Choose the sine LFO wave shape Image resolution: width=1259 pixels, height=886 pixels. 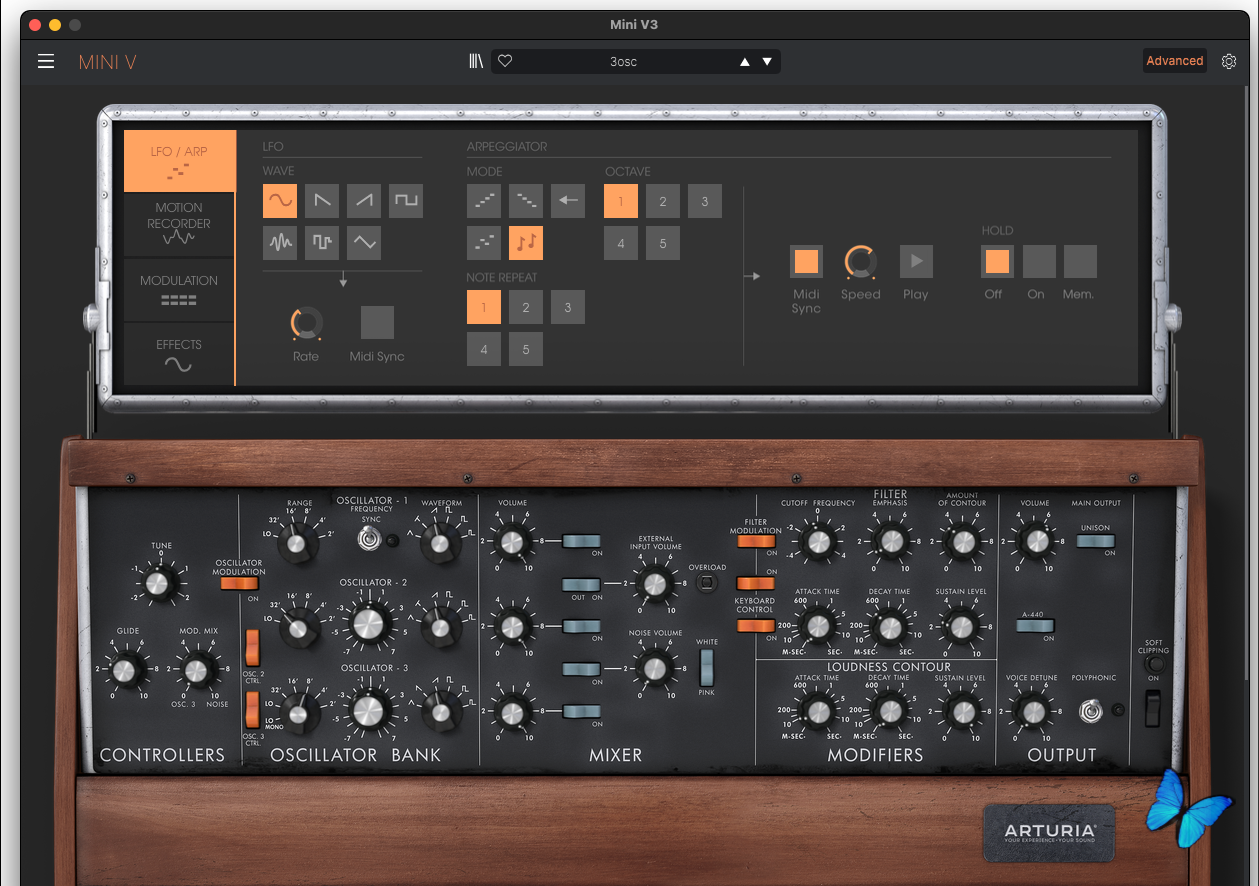[x=280, y=201]
